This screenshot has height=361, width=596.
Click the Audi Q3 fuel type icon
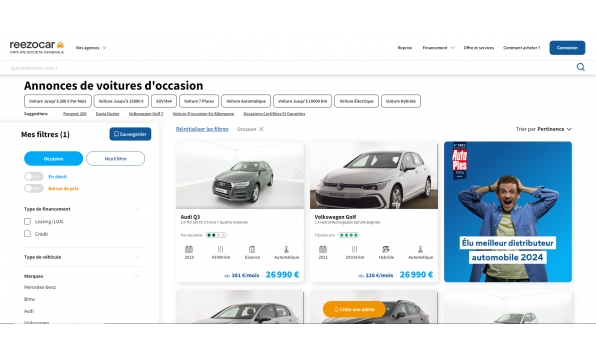[252, 249]
